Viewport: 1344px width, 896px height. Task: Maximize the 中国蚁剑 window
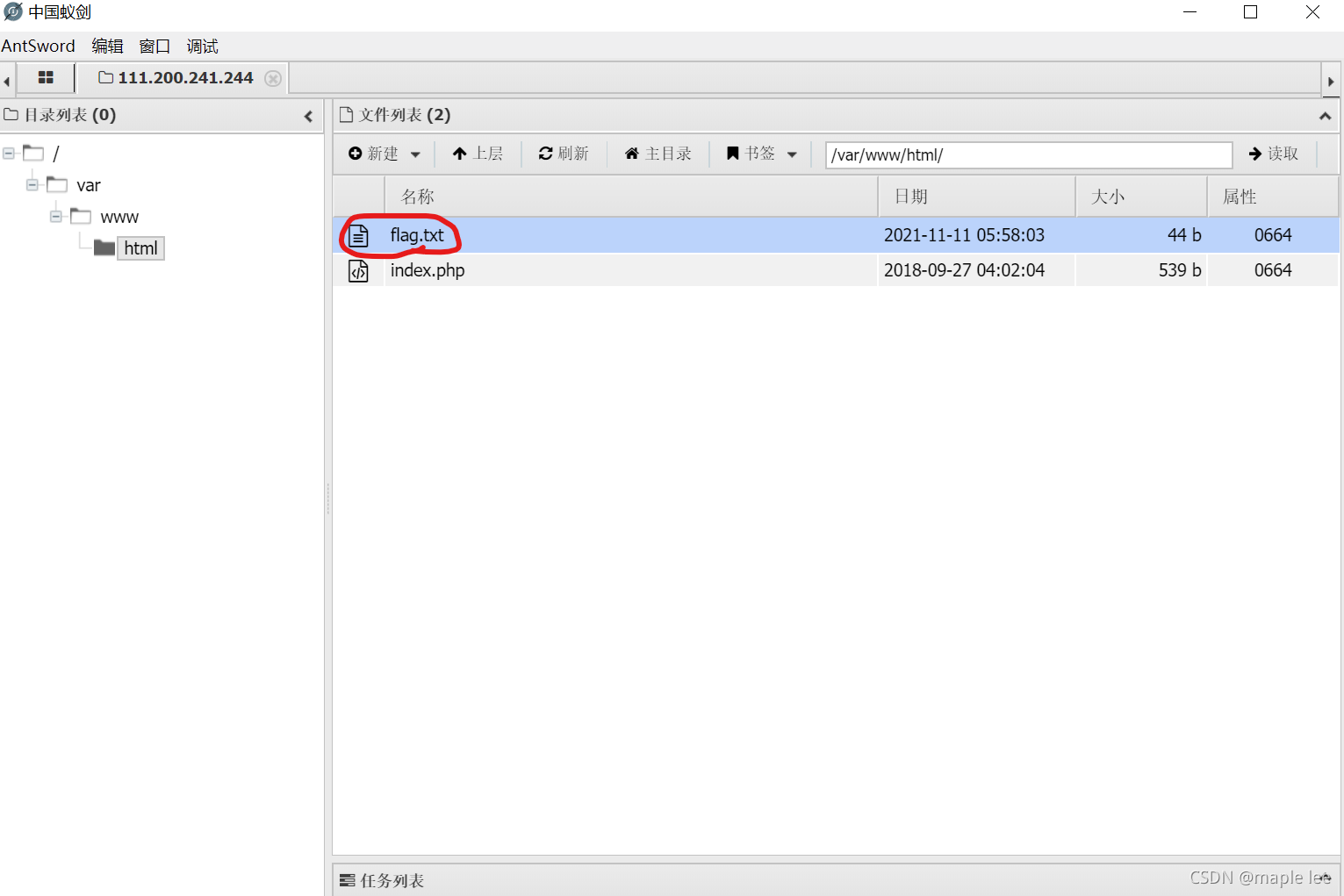click(x=1251, y=12)
